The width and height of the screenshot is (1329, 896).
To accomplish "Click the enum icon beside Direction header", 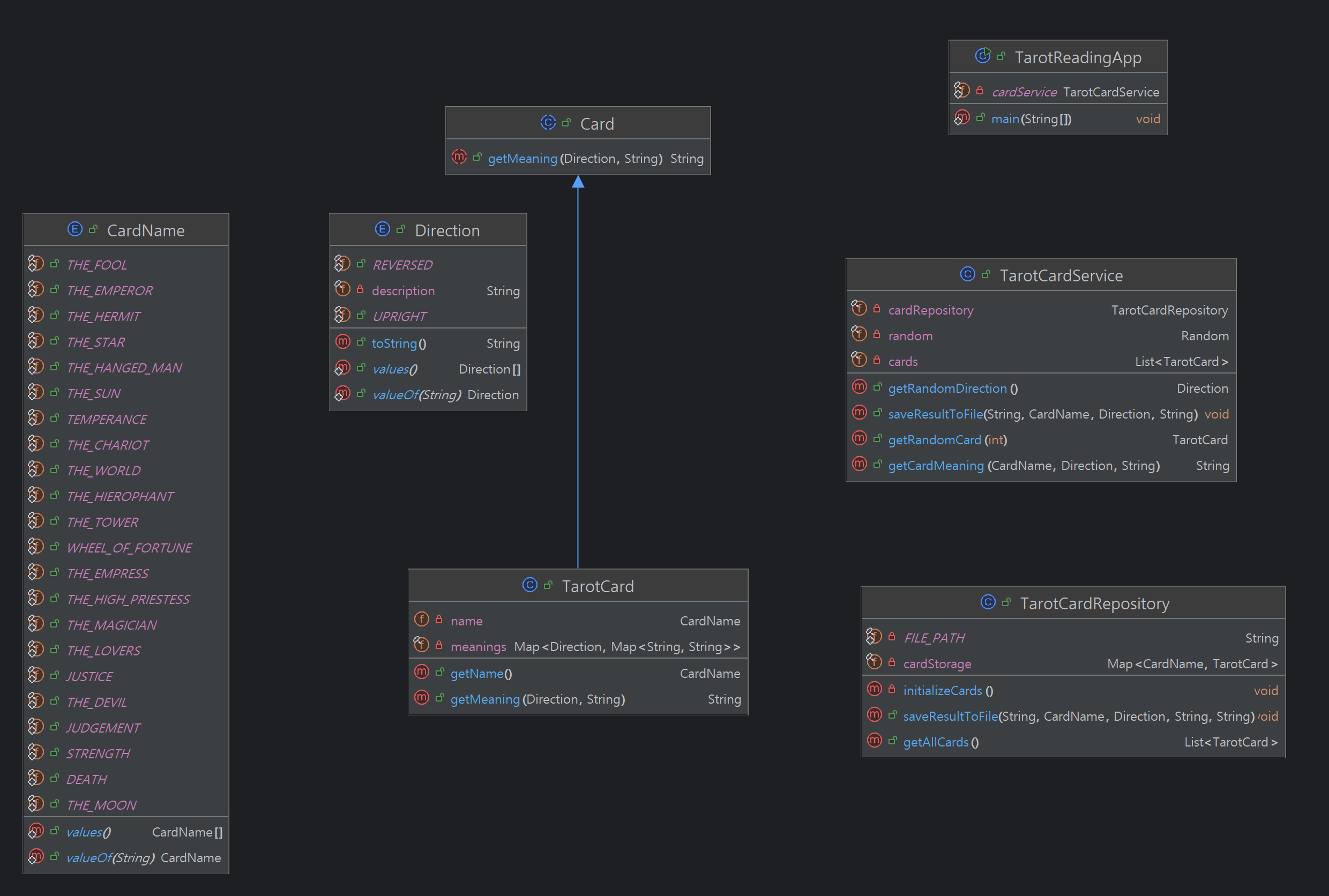I will [382, 230].
